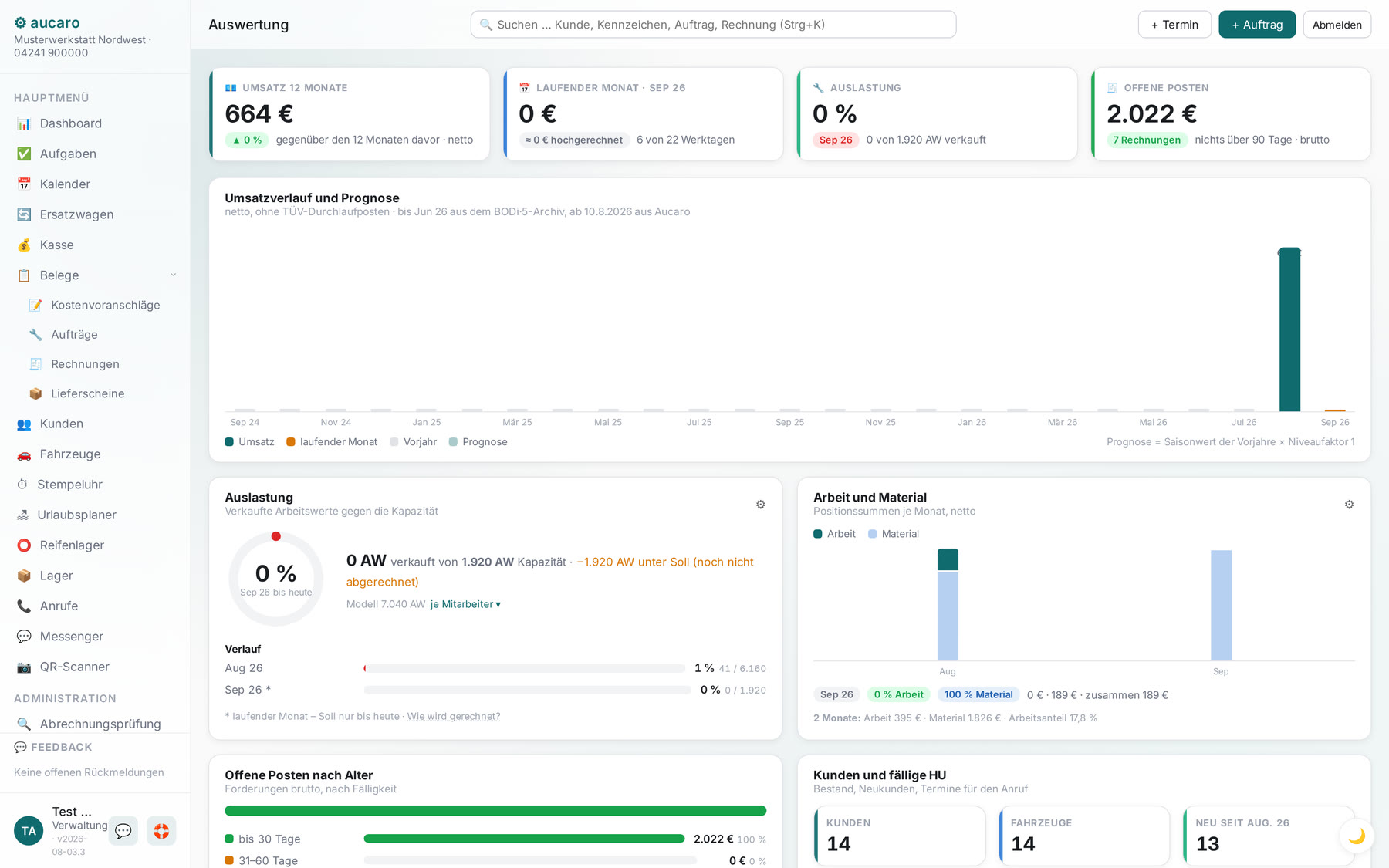Click the ≈ 0 € hochgerechnet badge
Screen dimensions: 1389x868
click(x=574, y=140)
